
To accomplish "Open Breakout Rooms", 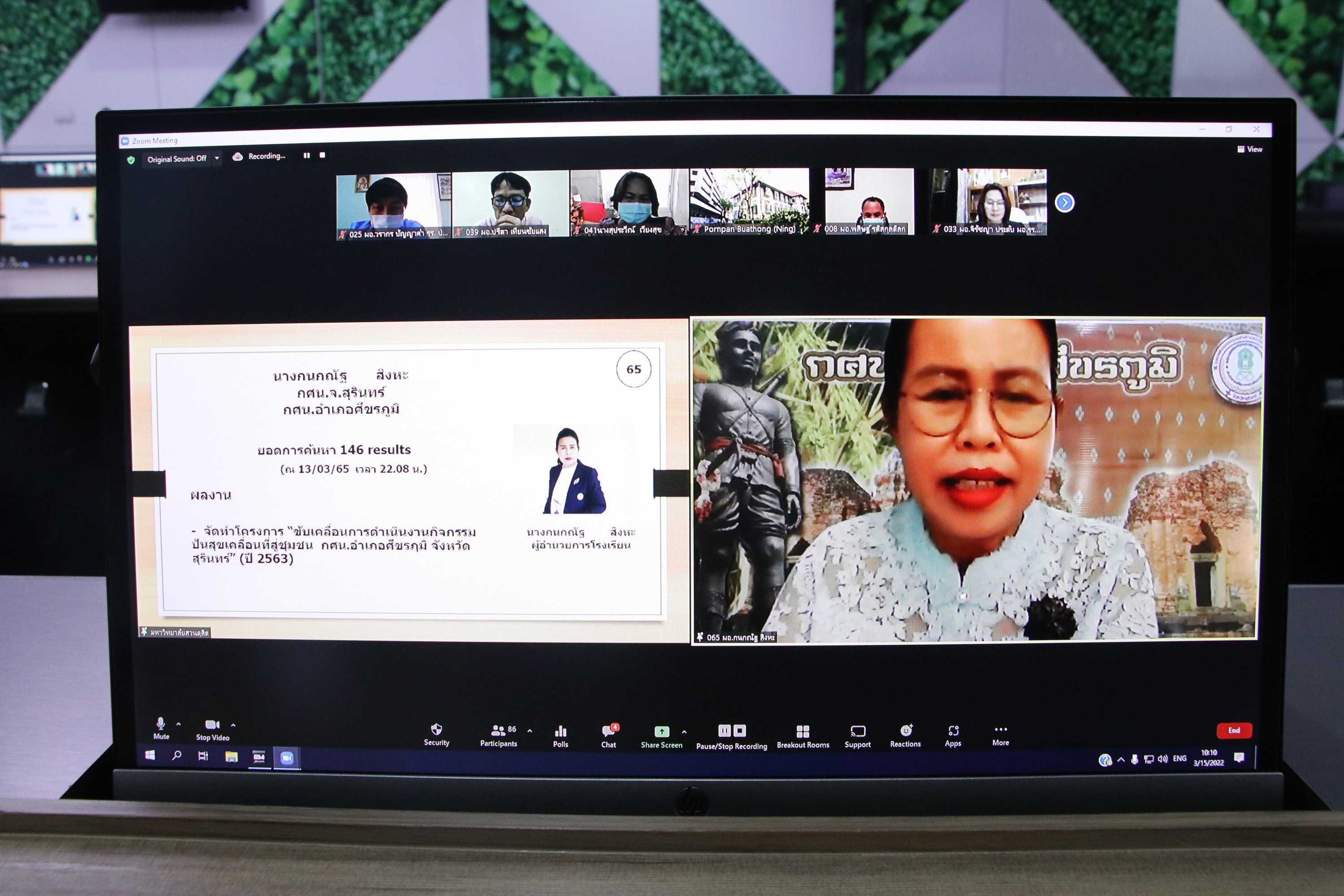I will pyautogui.click(x=803, y=732).
